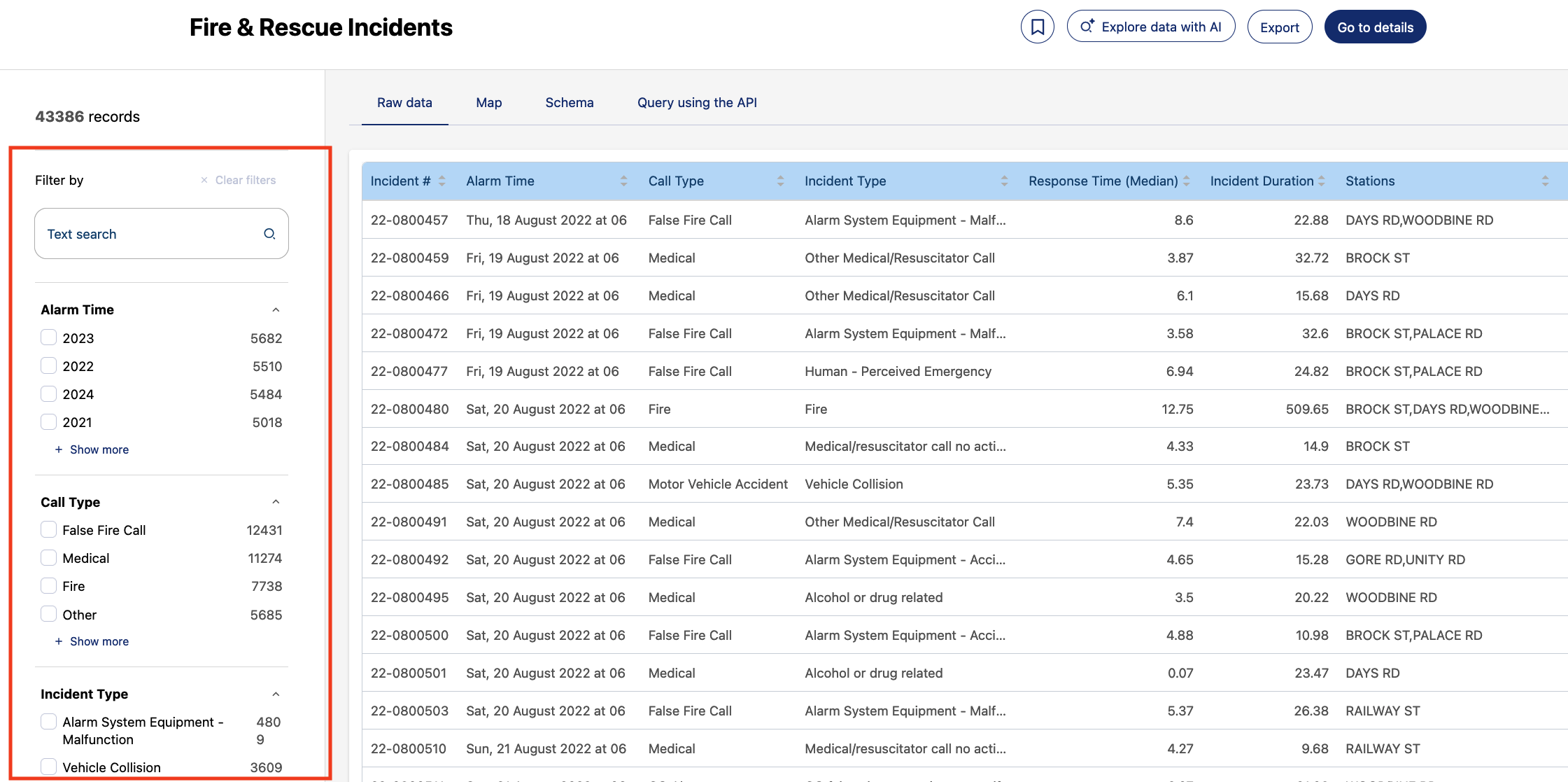Check the 2023 Alarm Time filter
Viewport: 1568px width, 782px height.
click(49, 337)
